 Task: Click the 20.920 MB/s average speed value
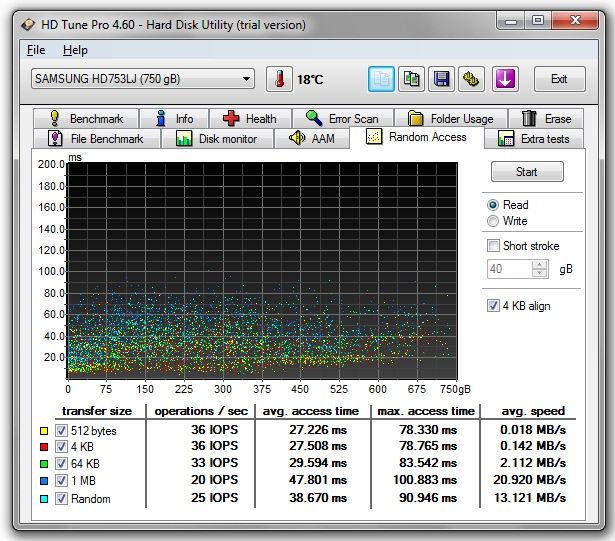pyautogui.click(x=529, y=480)
